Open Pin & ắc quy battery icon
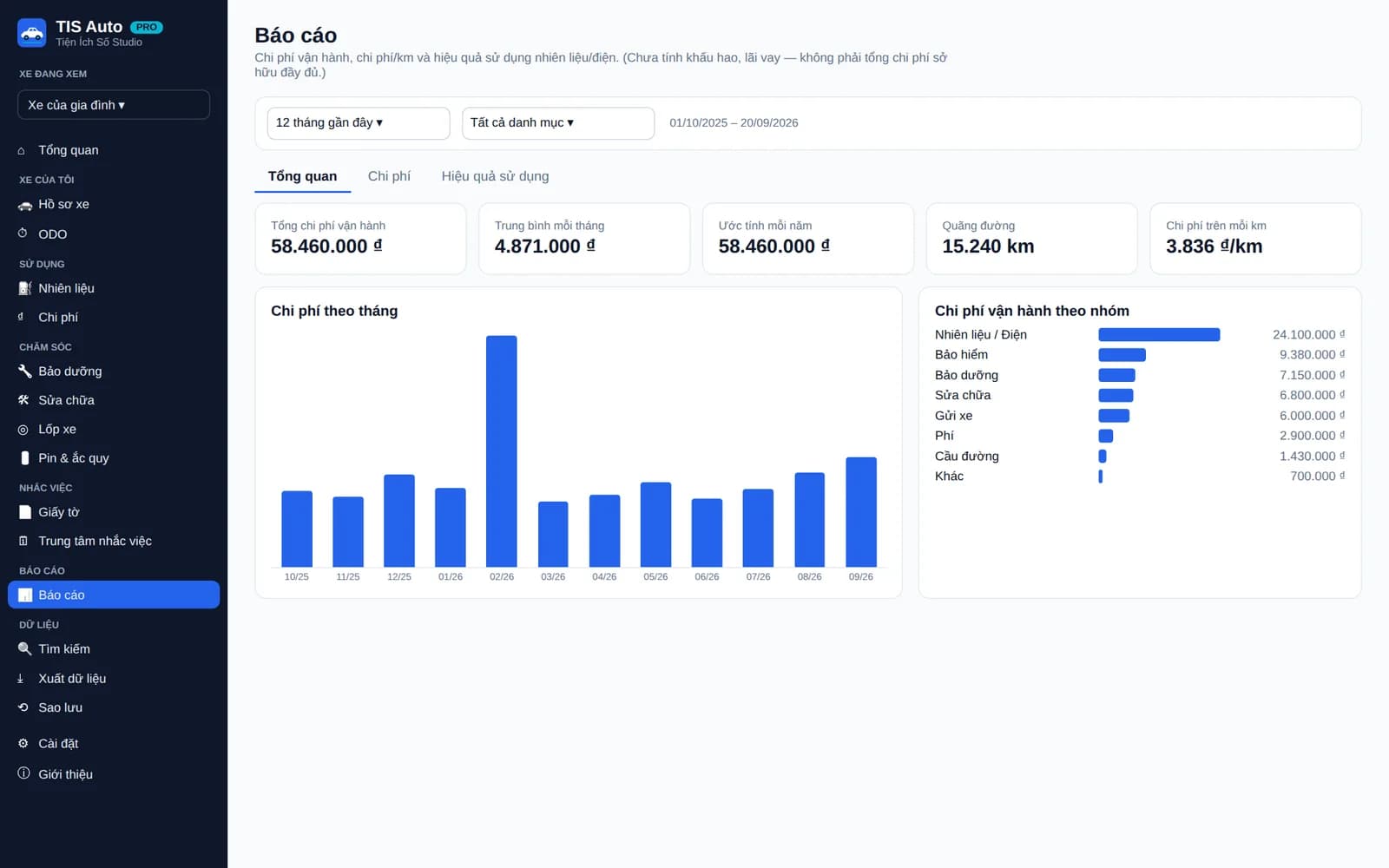The image size is (1389, 868). 24,458
